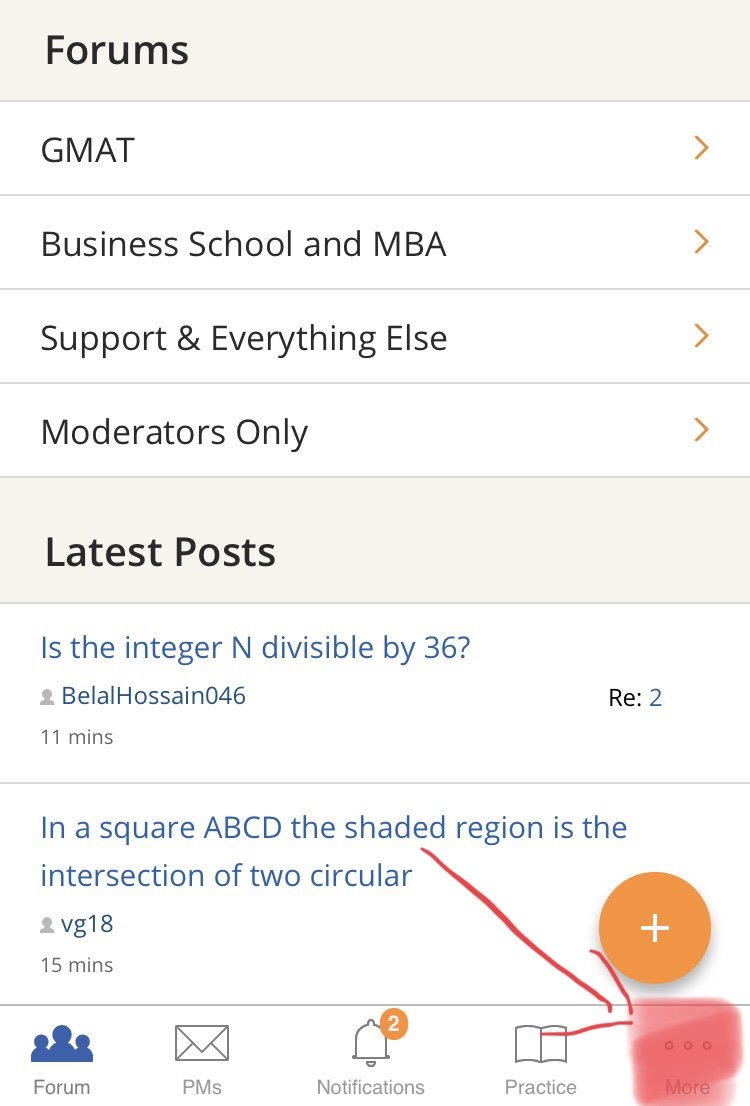The width and height of the screenshot is (750, 1106).
Task: Tap the user icon beside vg18
Action: point(47,926)
